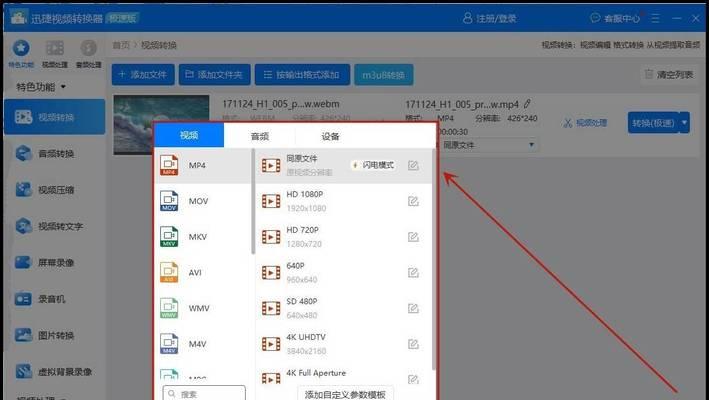This screenshot has height=400, width=709.
Task: Select M4V format
Action: [x=203, y=344]
